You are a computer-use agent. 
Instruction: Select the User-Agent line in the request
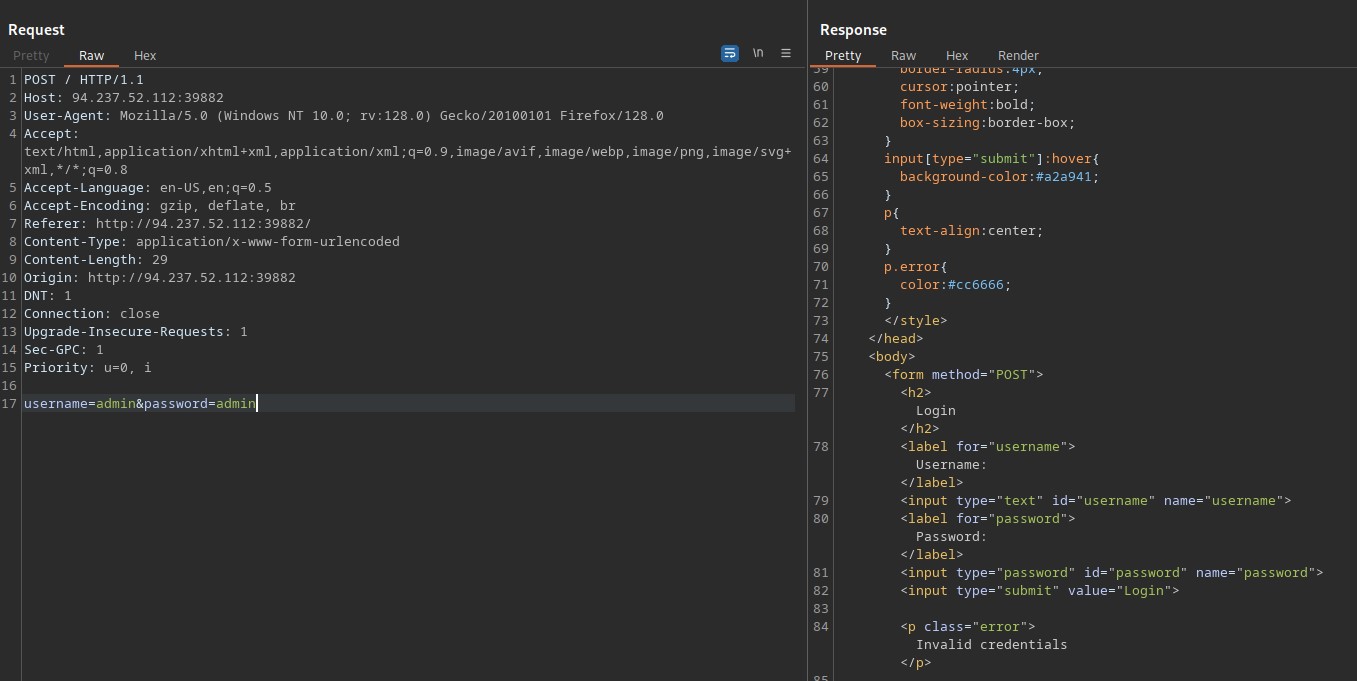(200, 115)
